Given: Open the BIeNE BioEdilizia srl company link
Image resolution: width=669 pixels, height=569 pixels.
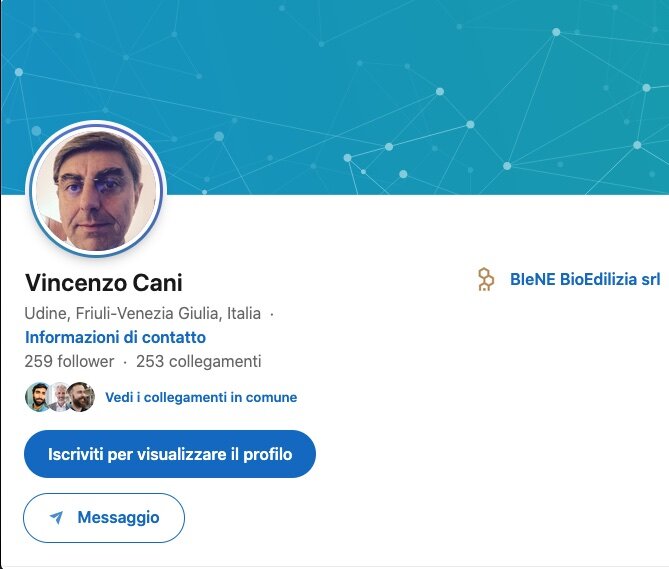Looking at the screenshot, I should pyautogui.click(x=585, y=280).
